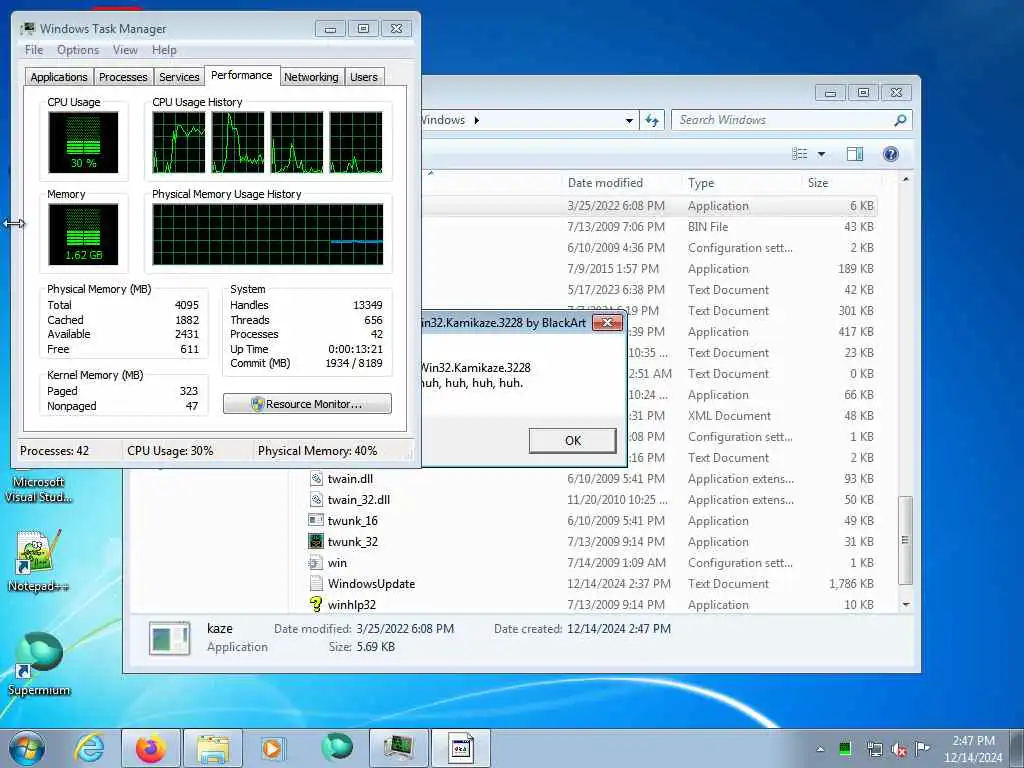1024x768 pixels.
Task: Select the Performance tab
Action: (242, 75)
